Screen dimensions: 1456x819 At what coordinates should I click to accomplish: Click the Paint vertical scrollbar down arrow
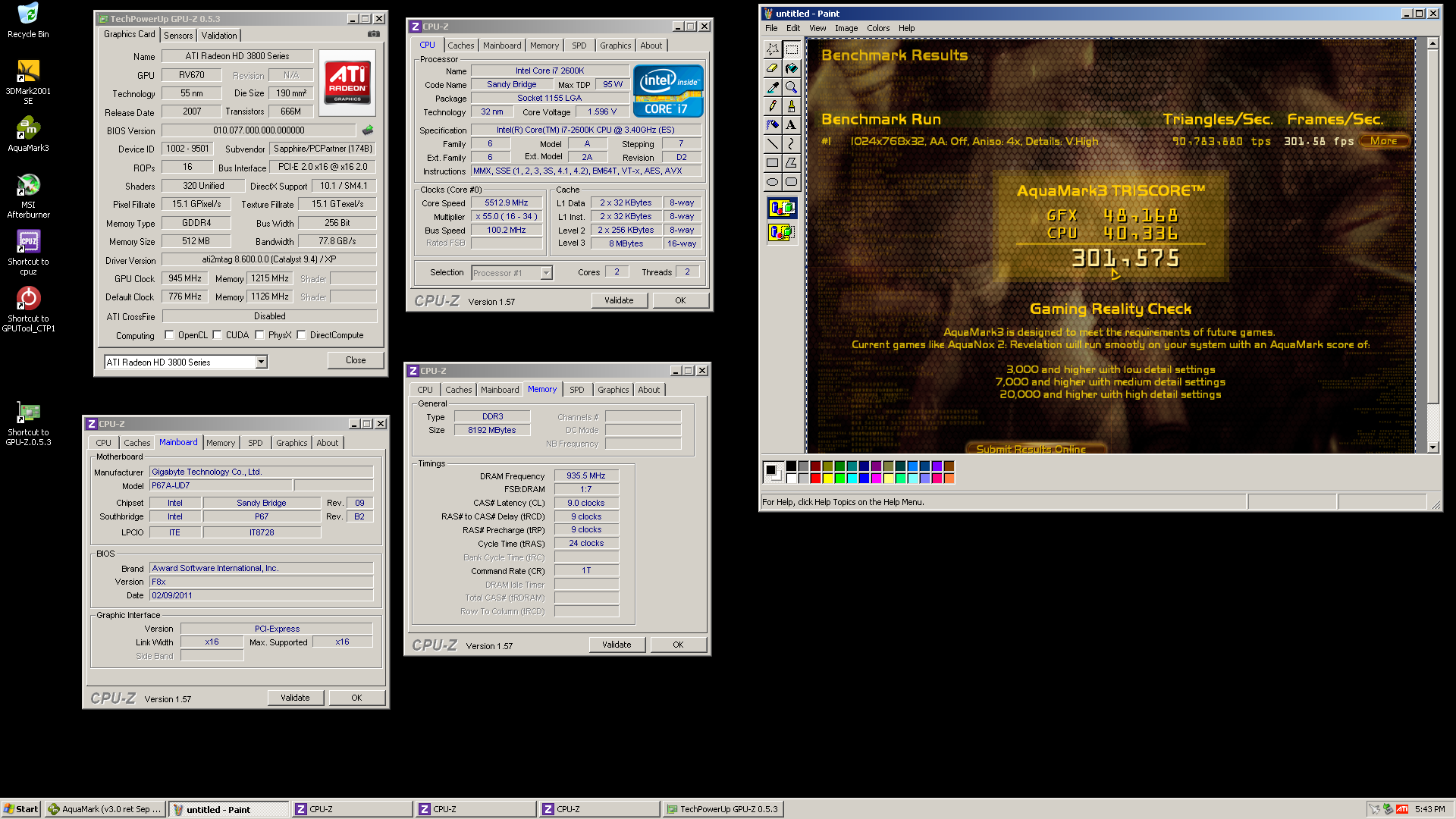[1432, 447]
